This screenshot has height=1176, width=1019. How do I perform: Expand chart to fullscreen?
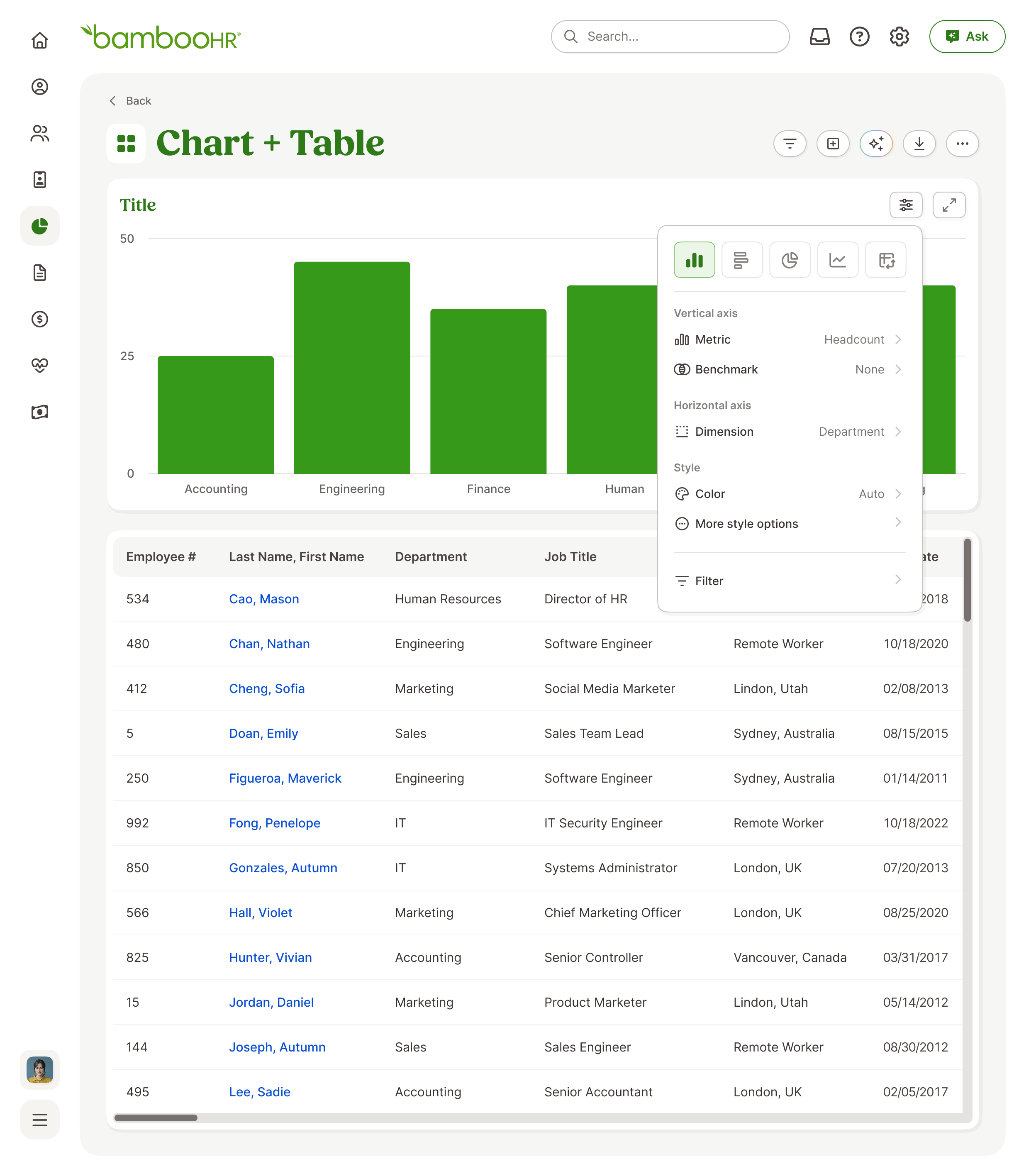[949, 205]
